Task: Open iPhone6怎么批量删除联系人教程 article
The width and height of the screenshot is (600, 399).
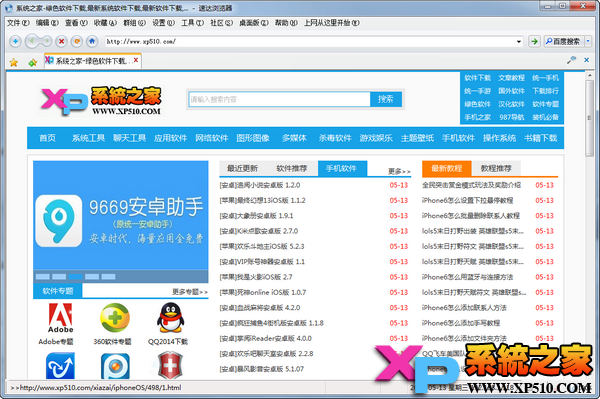Action: point(471,216)
